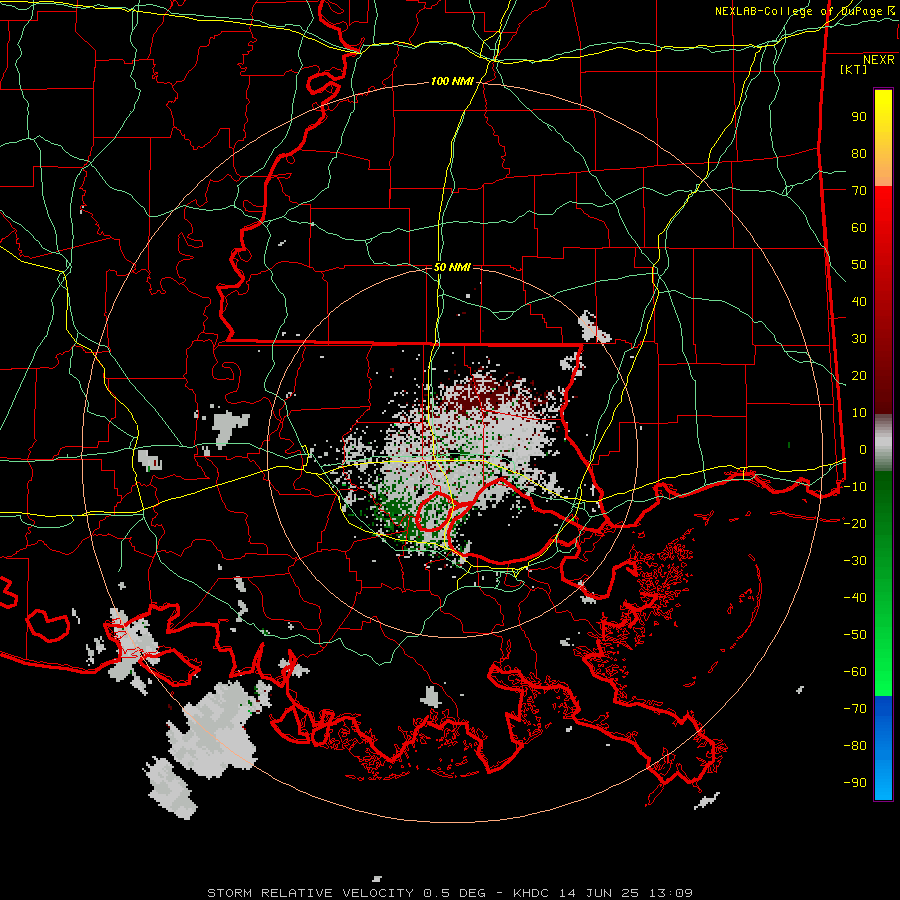
Task: Click the 20 value on velocity scale
Action: (x=859, y=376)
